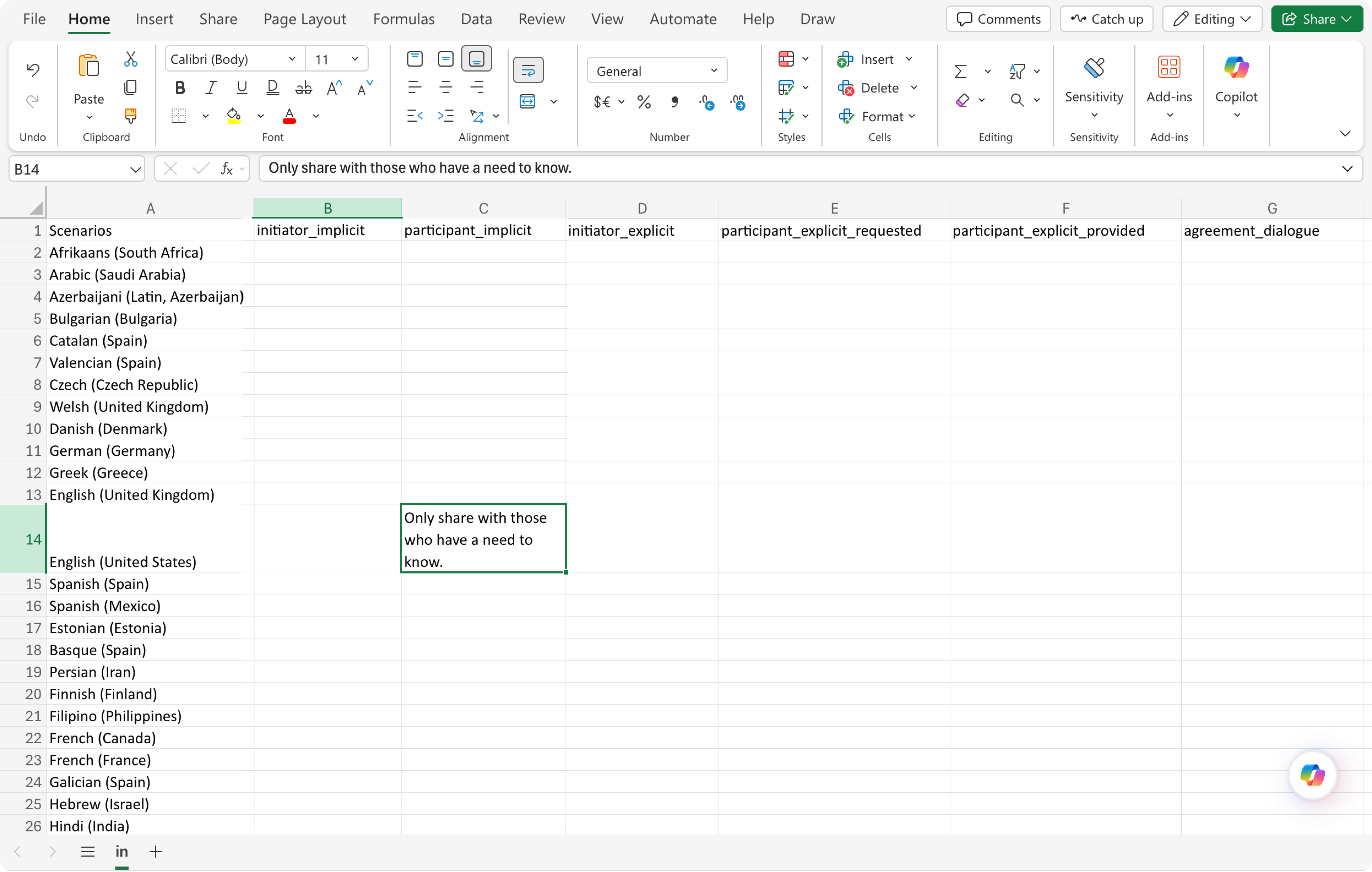The height and width of the screenshot is (872, 1372).
Task: Increase indent
Action: coord(446,116)
